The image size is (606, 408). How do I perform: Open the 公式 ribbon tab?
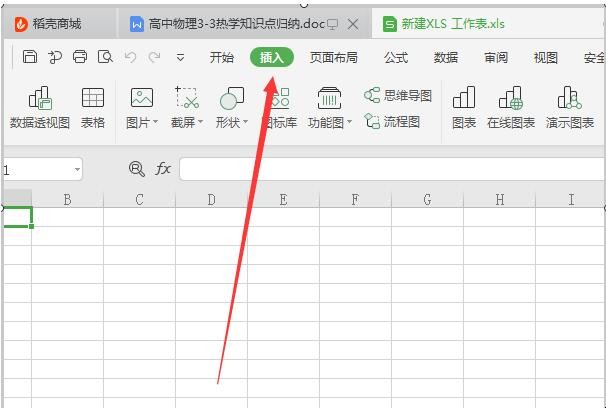click(396, 58)
